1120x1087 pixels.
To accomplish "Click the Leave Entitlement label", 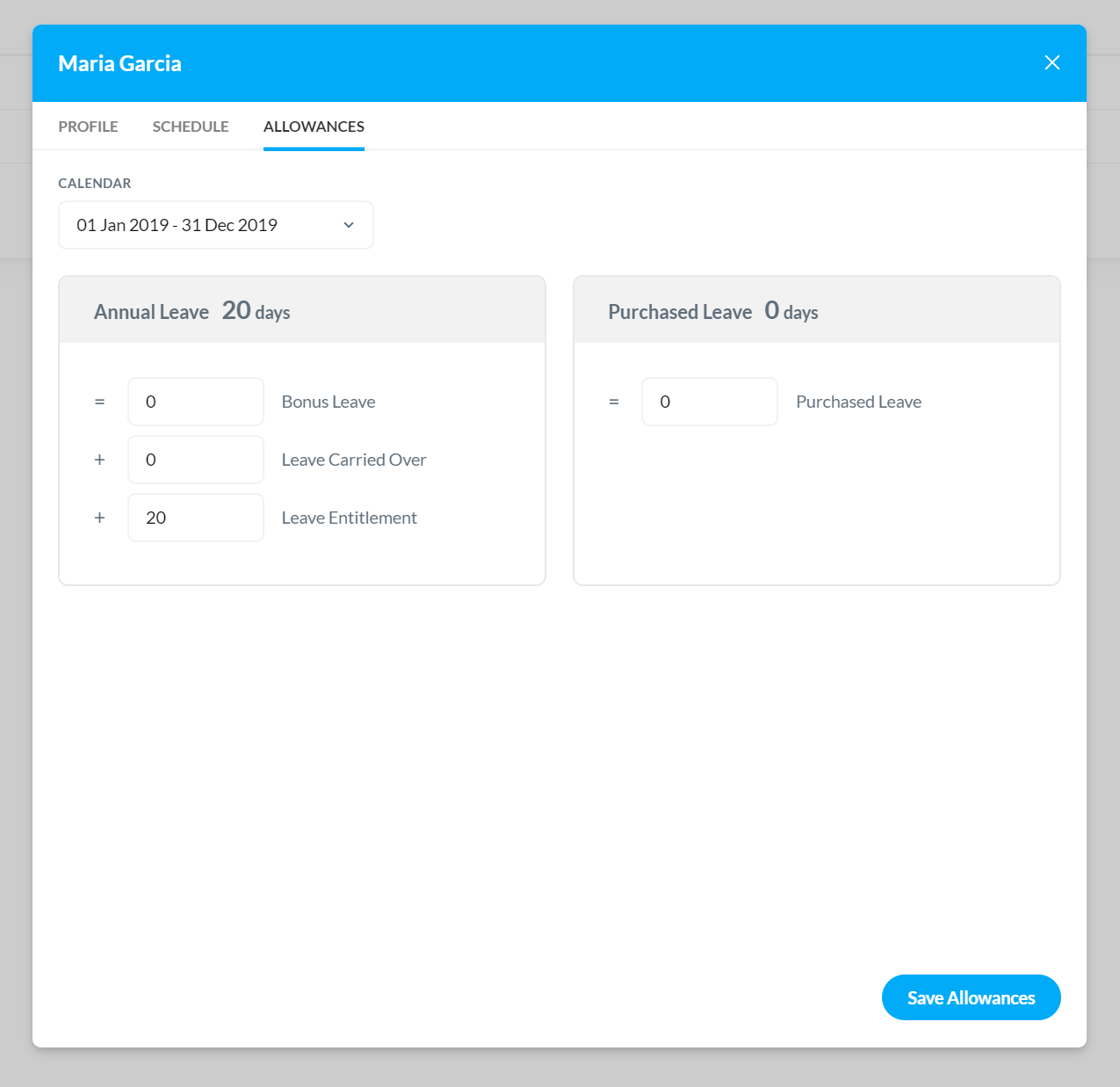I will click(350, 518).
